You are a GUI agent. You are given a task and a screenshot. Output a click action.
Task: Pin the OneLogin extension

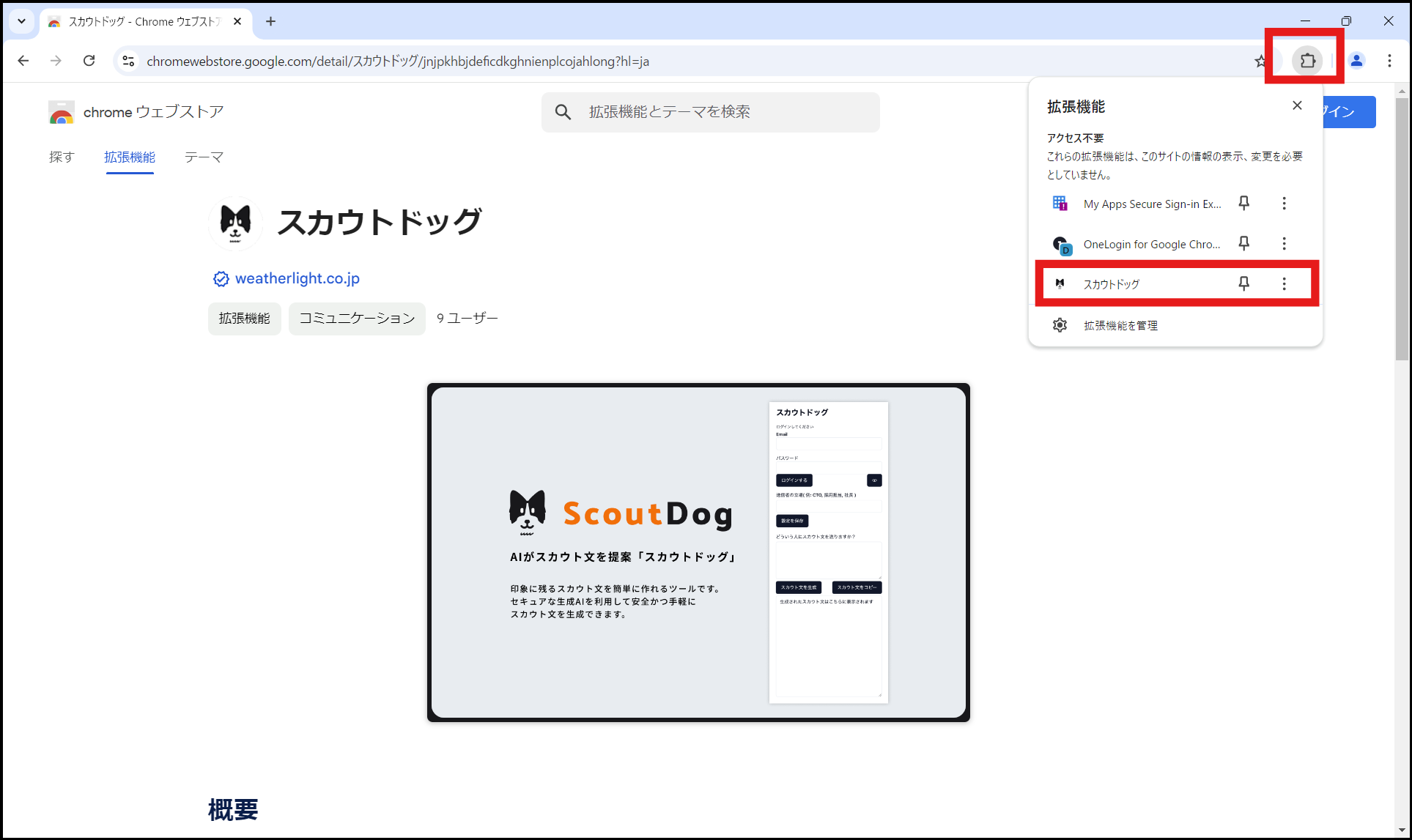[1243, 243]
